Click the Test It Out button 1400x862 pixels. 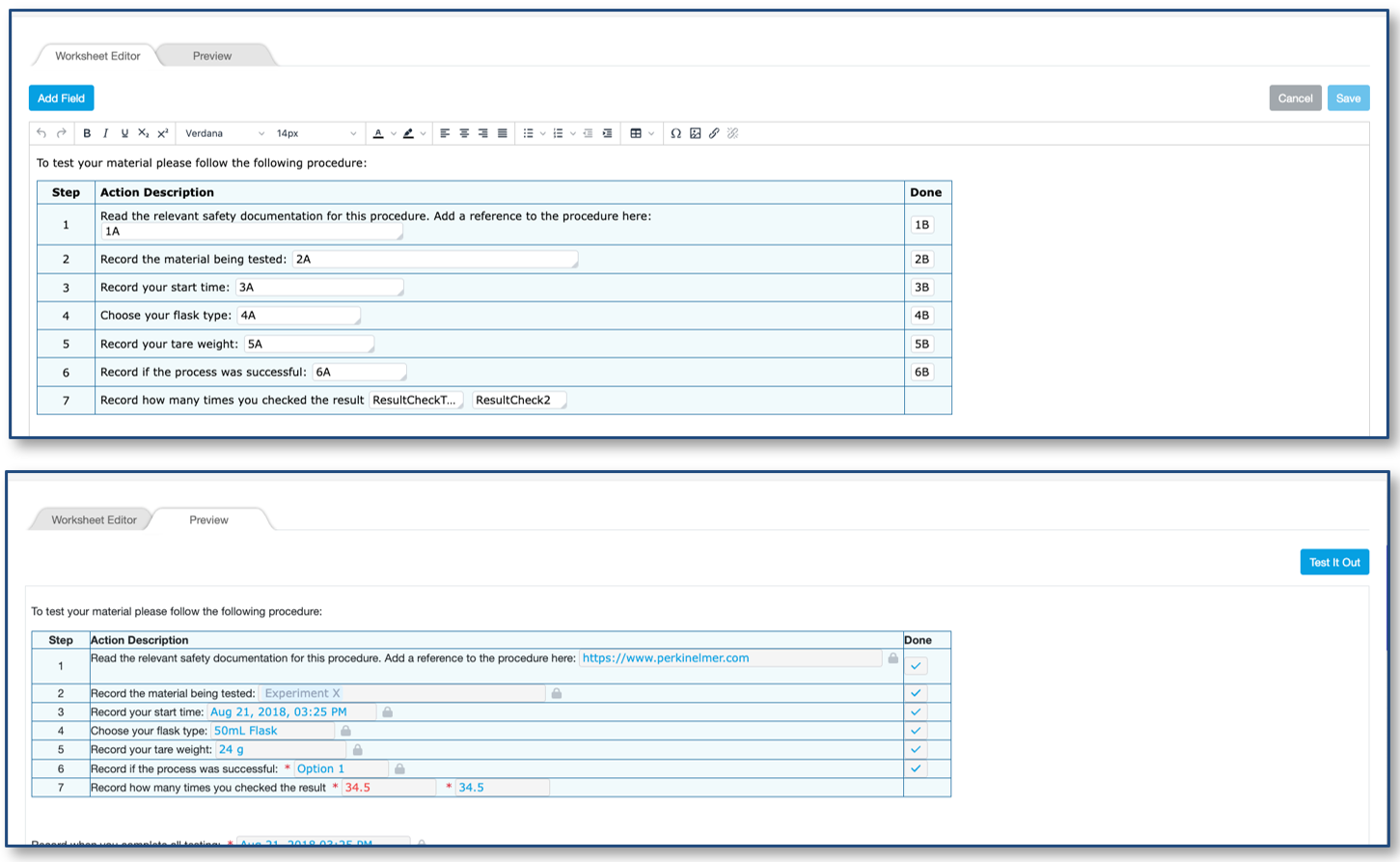[x=1334, y=562]
